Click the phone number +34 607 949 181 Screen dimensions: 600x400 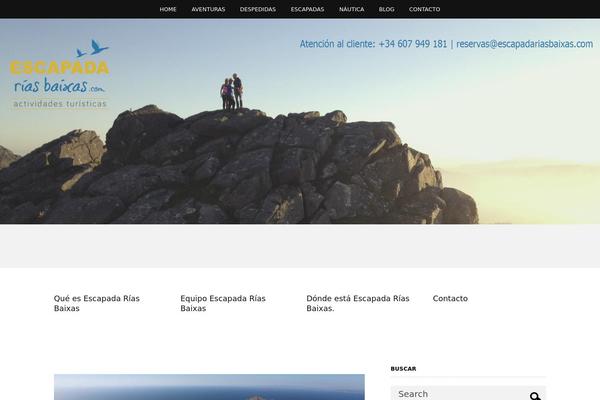[412, 44]
